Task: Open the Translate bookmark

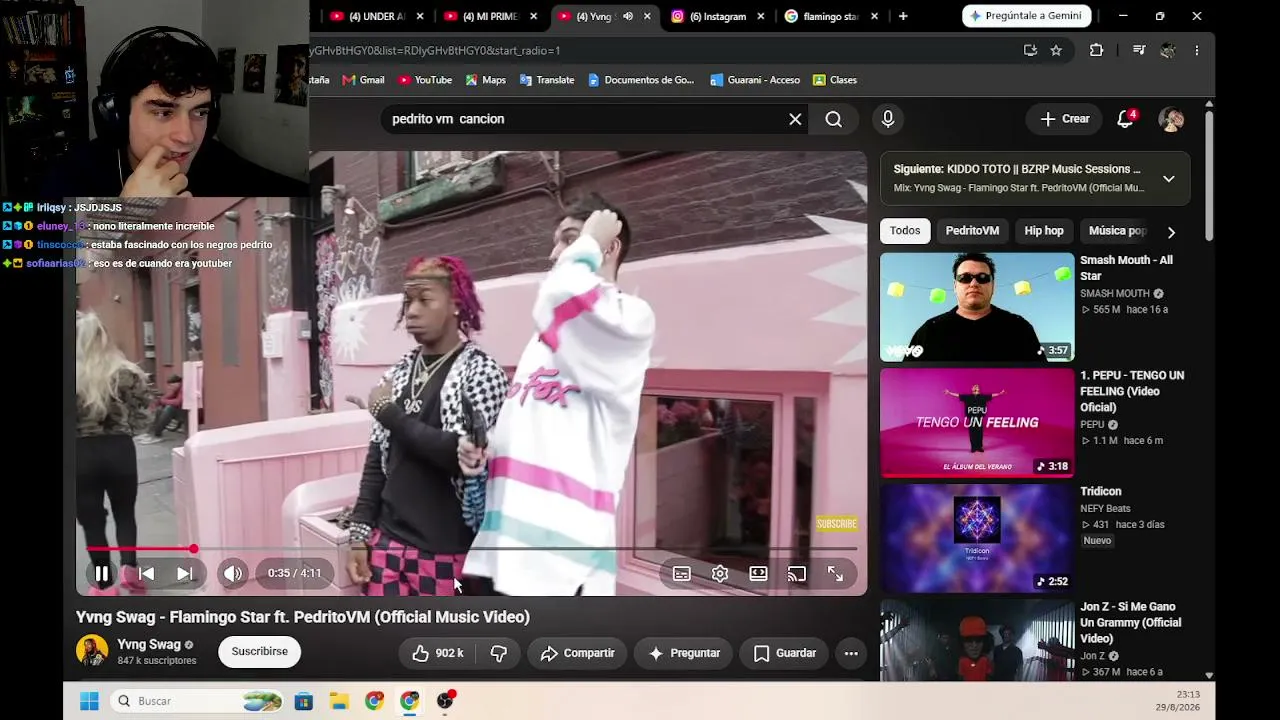Action: pyautogui.click(x=546, y=80)
